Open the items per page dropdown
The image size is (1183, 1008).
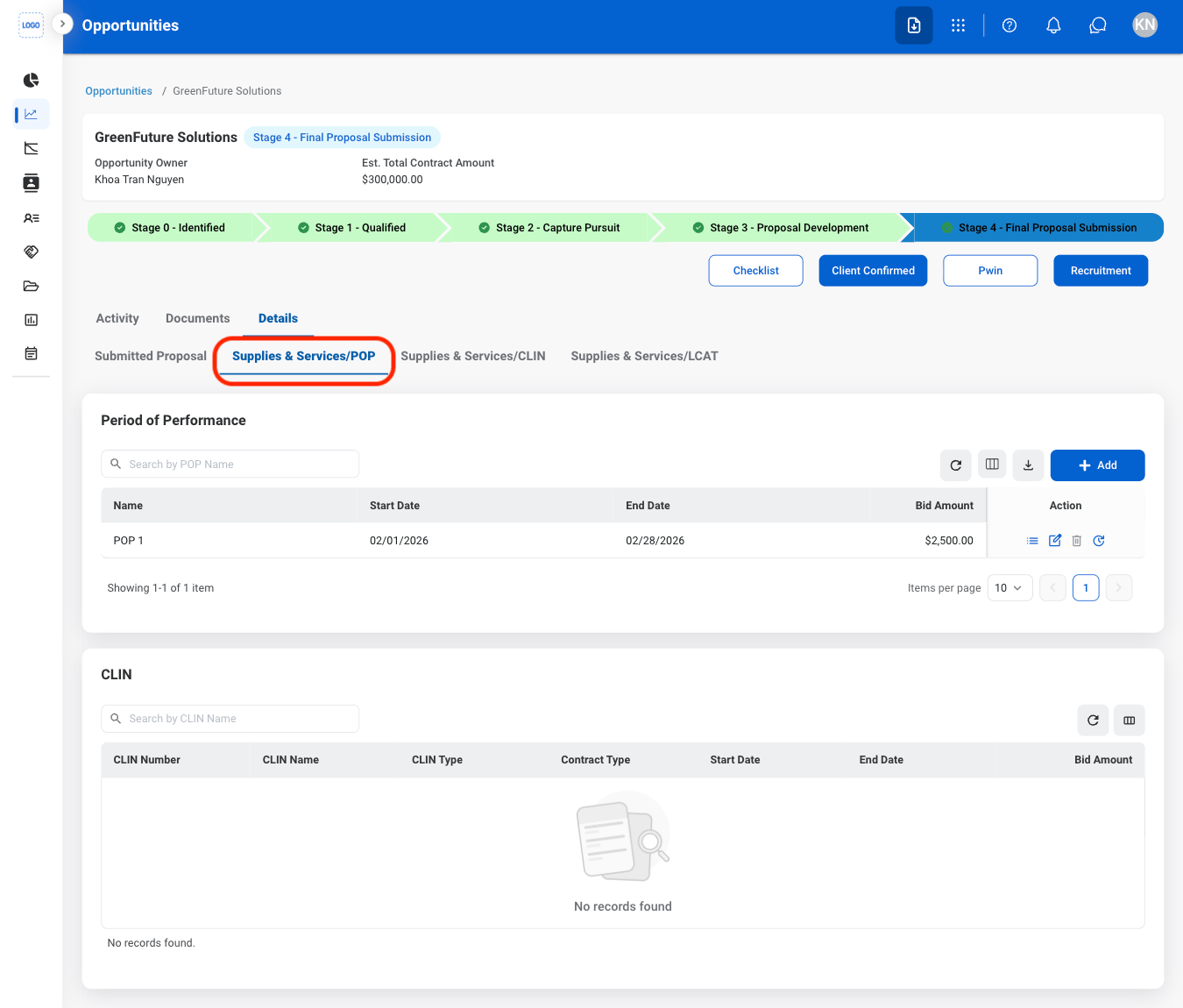coord(1009,588)
